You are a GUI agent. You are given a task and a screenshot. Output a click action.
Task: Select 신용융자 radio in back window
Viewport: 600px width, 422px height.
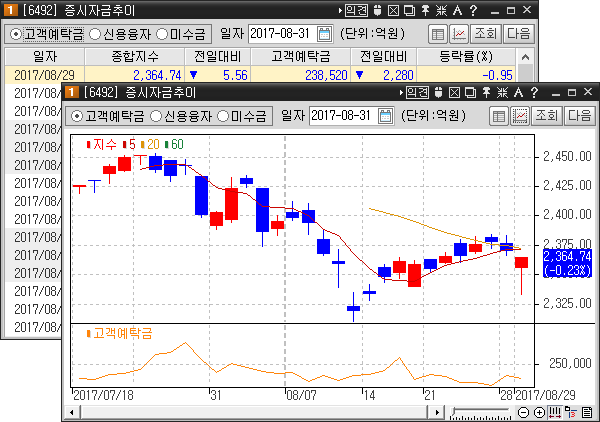[95, 34]
